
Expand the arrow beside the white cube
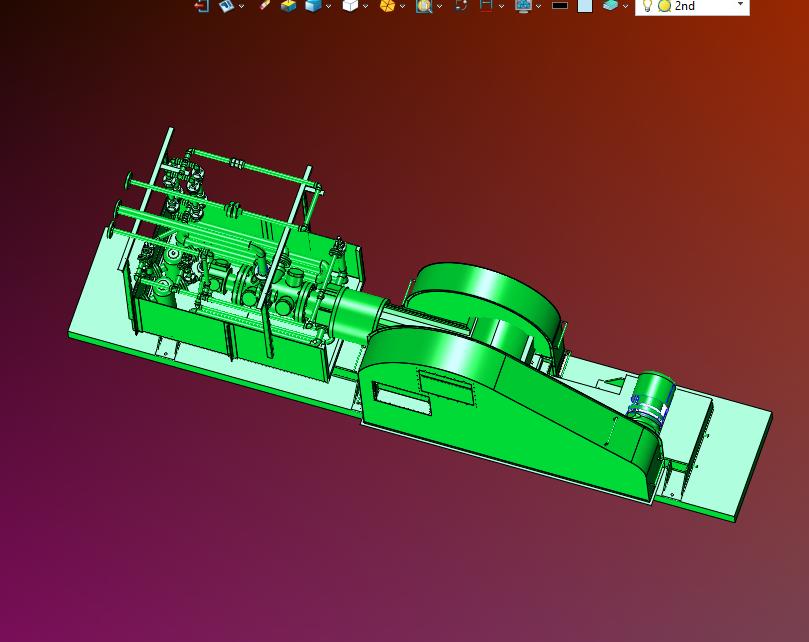365,6
